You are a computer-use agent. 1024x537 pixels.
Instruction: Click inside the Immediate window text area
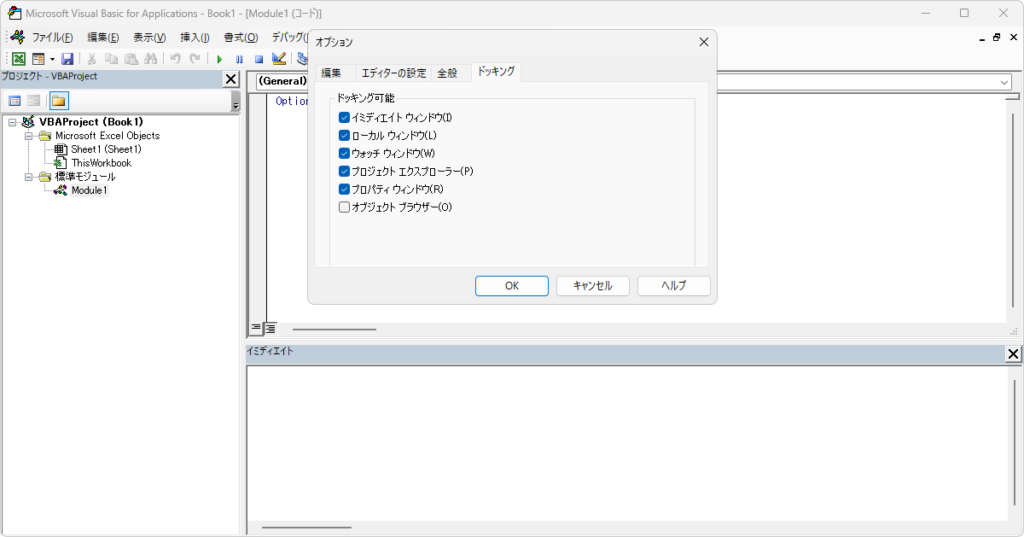pyautogui.click(x=627, y=444)
